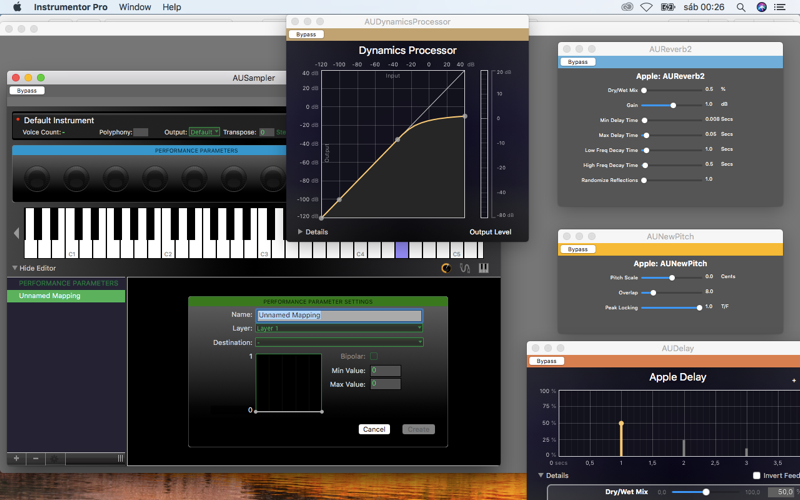This screenshot has height=500, width=800.
Task: Click the Min Delay Time slider
Action: tap(672, 120)
